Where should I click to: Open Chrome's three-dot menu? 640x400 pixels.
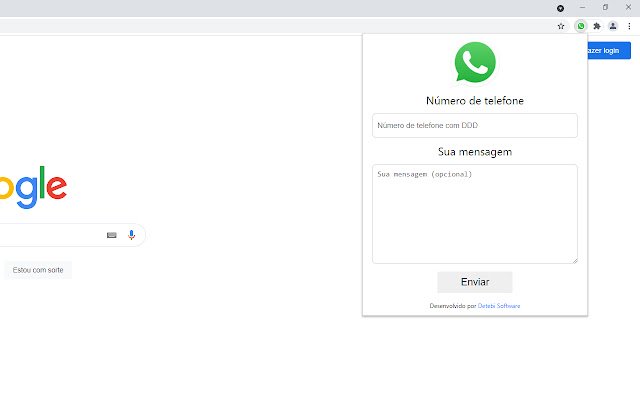tap(629, 26)
